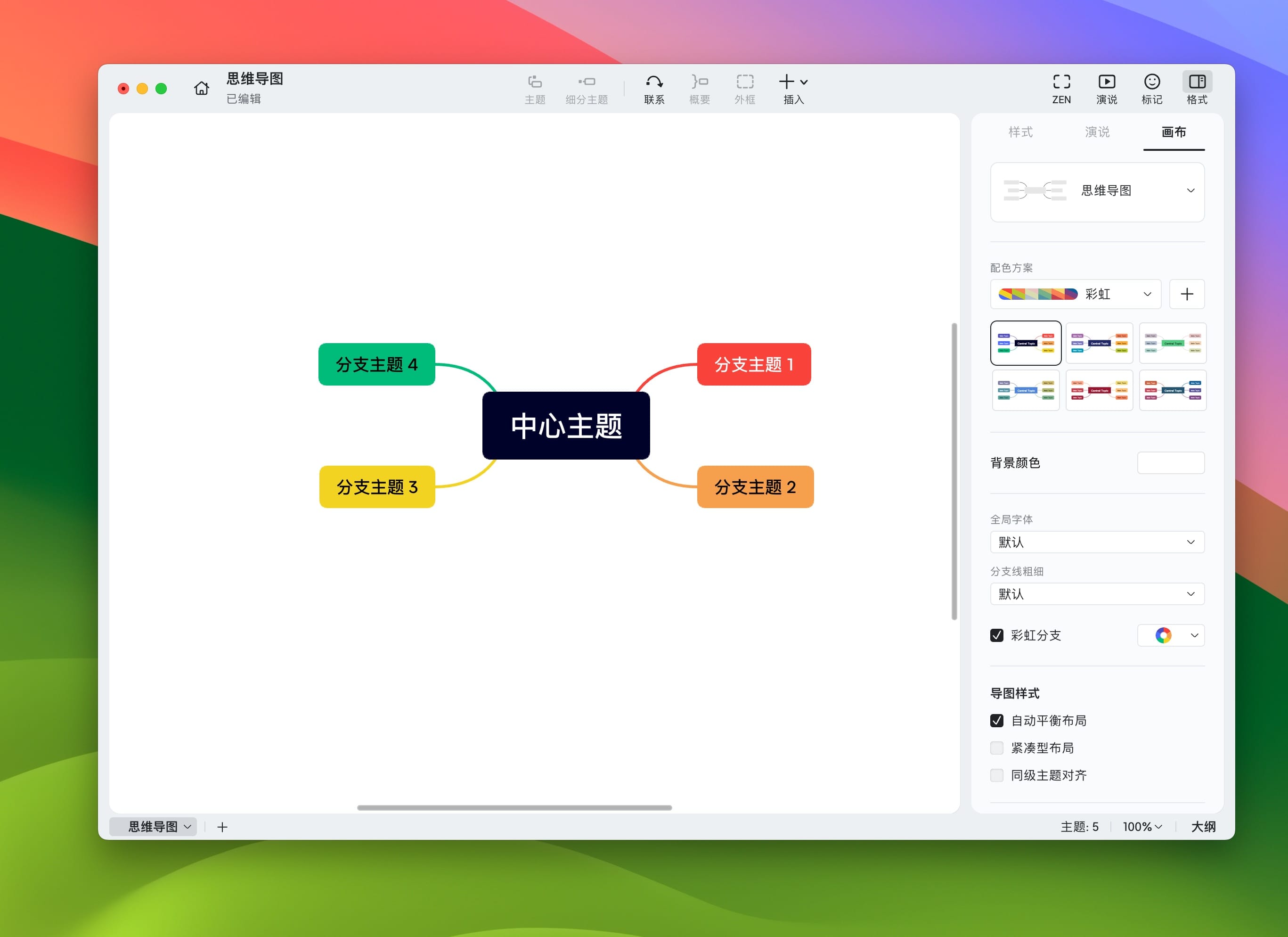
Task: Enter ZEN mode from the toolbar
Action: point(1061,82)
